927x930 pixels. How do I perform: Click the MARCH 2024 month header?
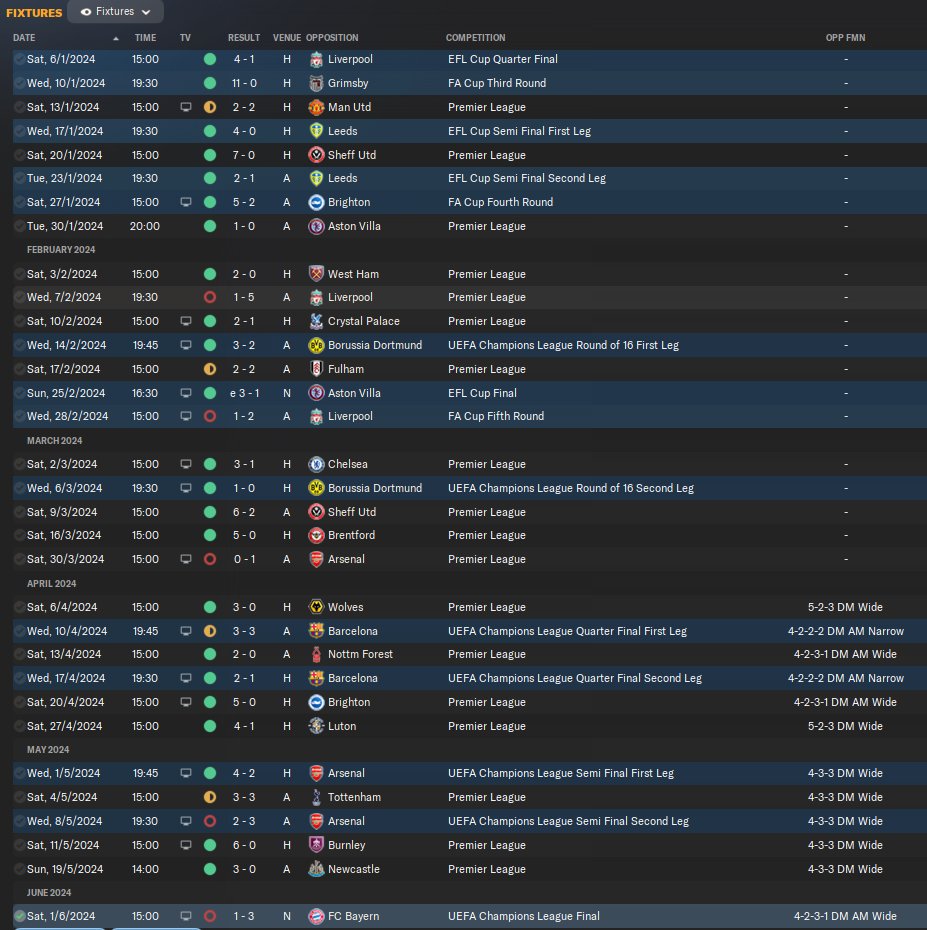[x=55, y=441]
